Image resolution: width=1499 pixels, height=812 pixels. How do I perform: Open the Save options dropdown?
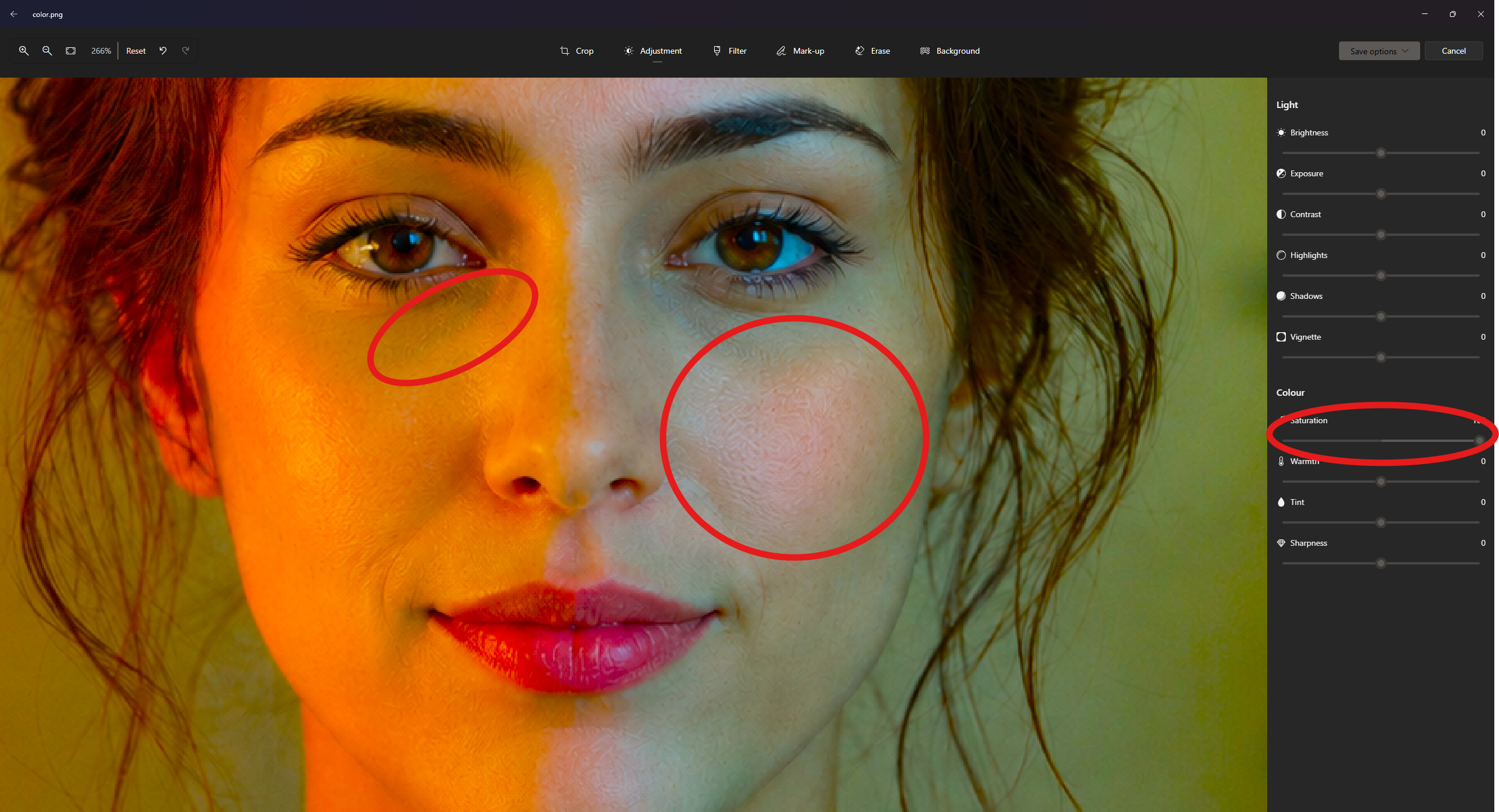[x=1379, y=51]
